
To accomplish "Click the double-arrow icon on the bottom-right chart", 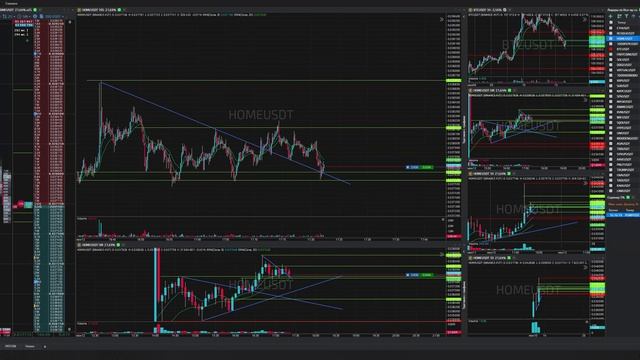I will [x=585, y=268].
